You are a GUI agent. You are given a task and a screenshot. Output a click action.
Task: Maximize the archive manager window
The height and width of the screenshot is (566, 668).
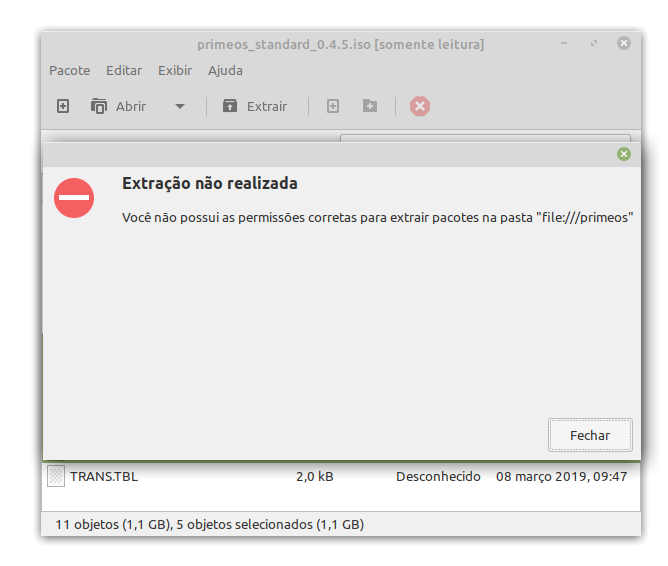click(594, 44)
